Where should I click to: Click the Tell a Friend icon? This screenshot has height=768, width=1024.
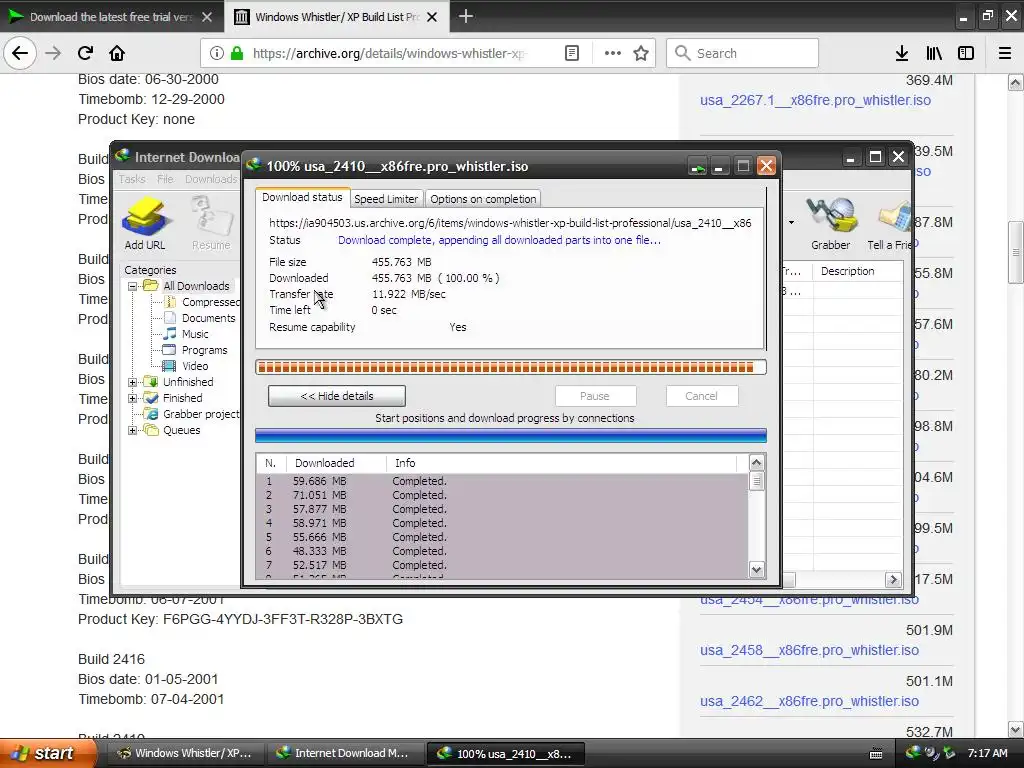click(x=889, y=223)
